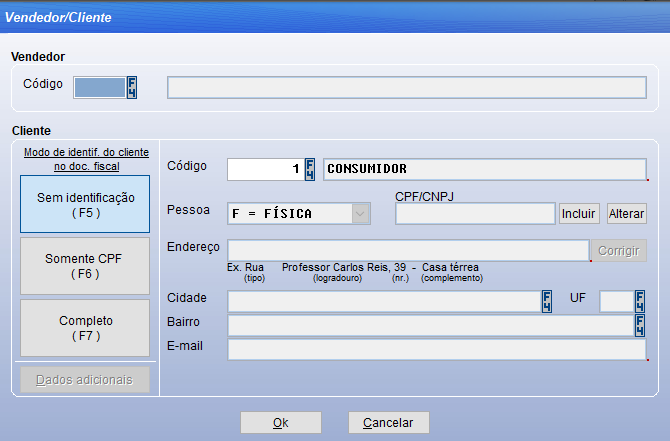Open the F4 lookup icon next to UF

pyautogui.click(x=640, y=301)
